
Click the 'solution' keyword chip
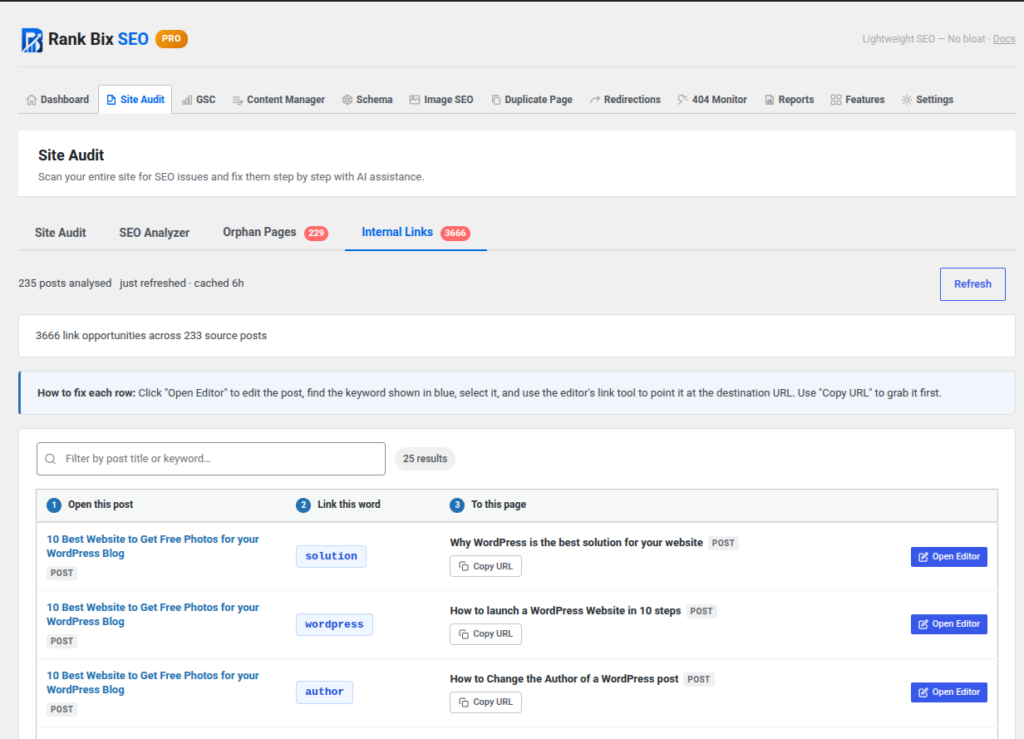(331, 556)
